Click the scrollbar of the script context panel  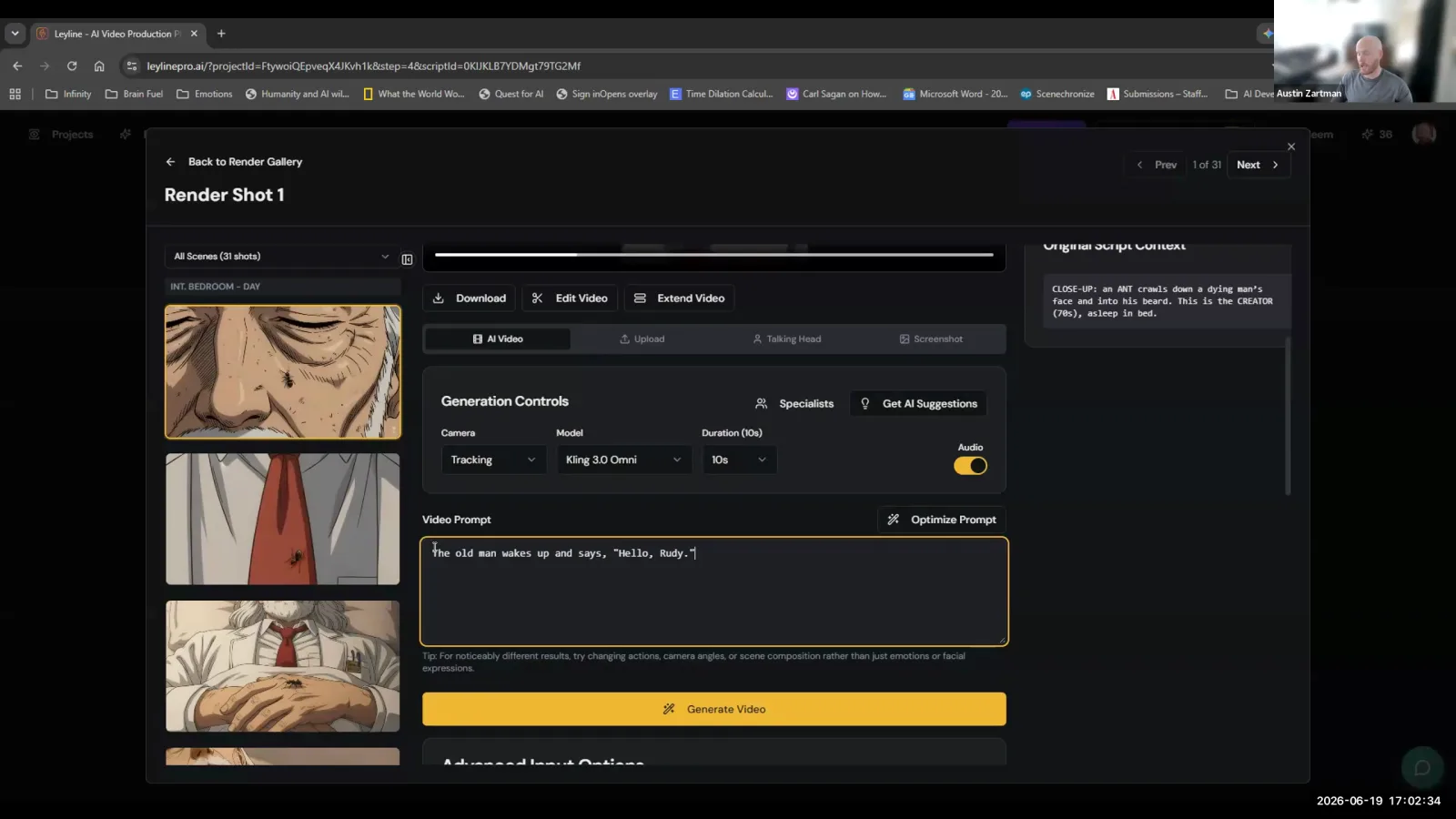(1288, 415)
